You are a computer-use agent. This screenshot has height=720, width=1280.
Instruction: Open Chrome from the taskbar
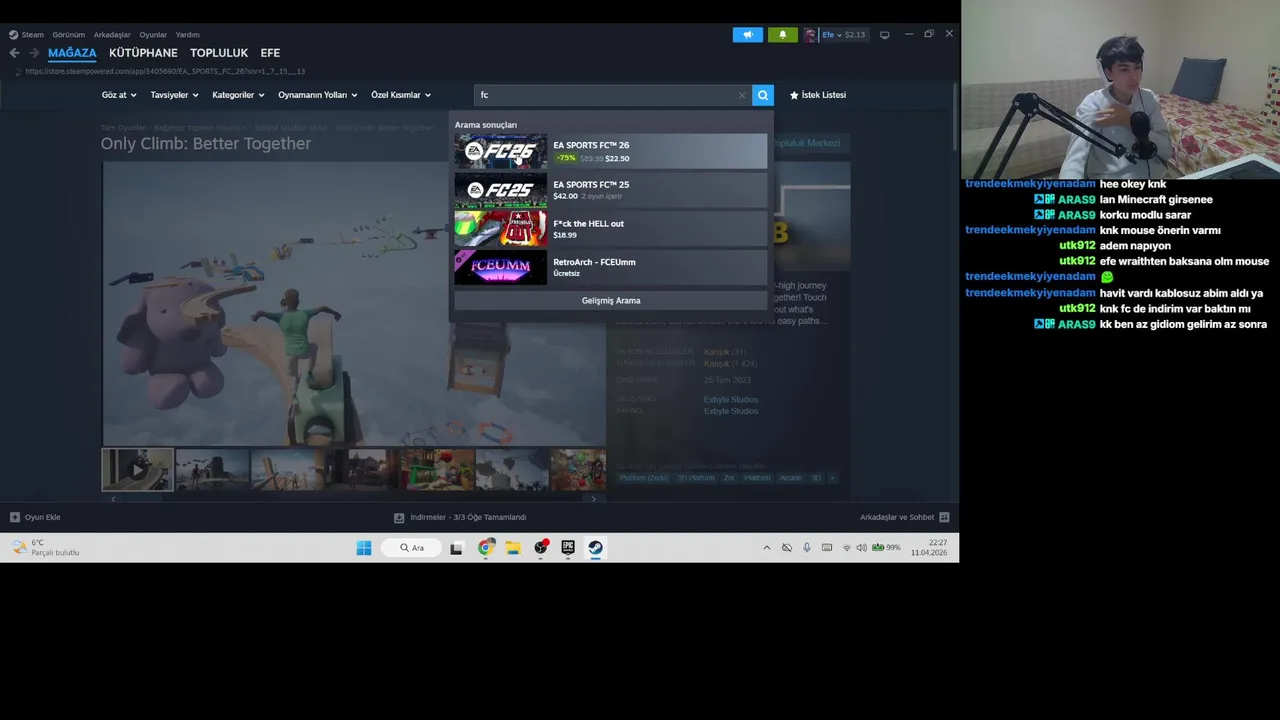[486, 547]
